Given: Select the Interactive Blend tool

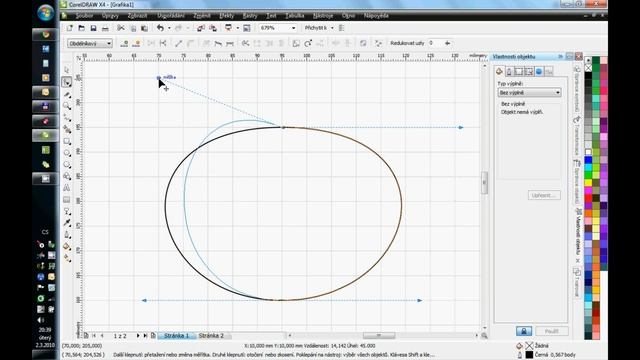Looking at the screenshot, I should (x=67, y=211).
